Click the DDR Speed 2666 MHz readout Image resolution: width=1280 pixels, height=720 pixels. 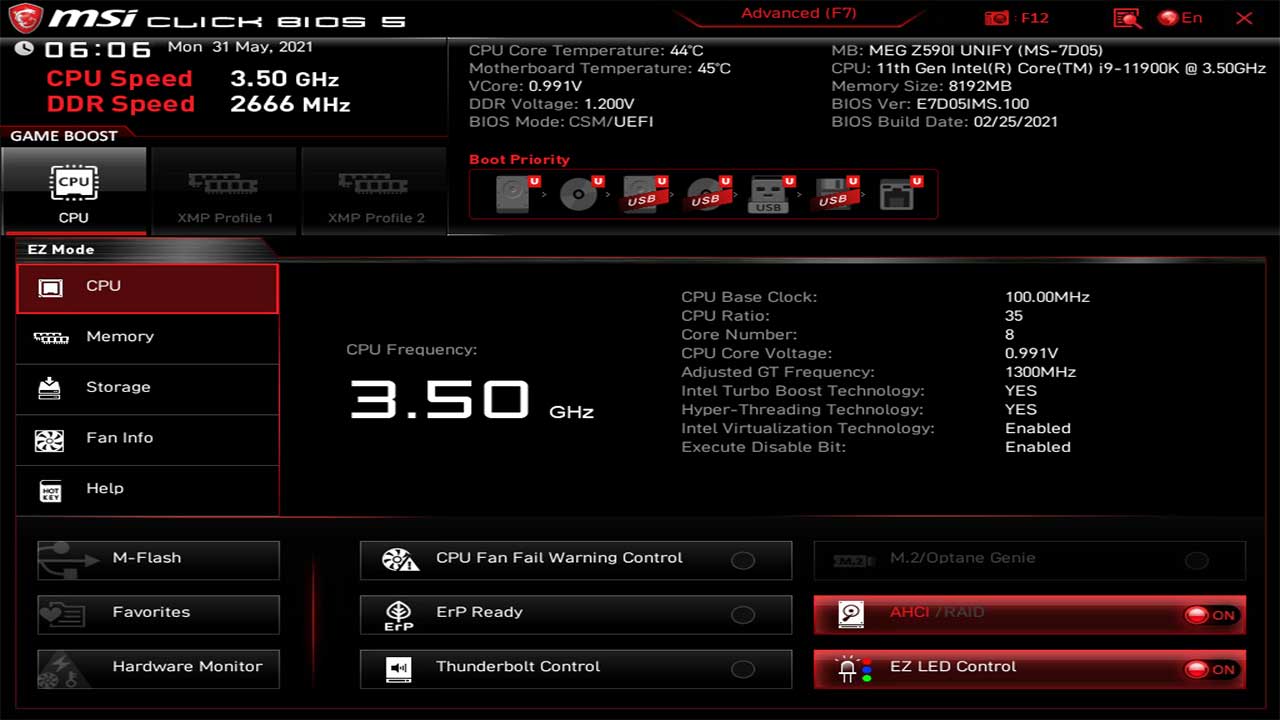click(x=199, y=104)
